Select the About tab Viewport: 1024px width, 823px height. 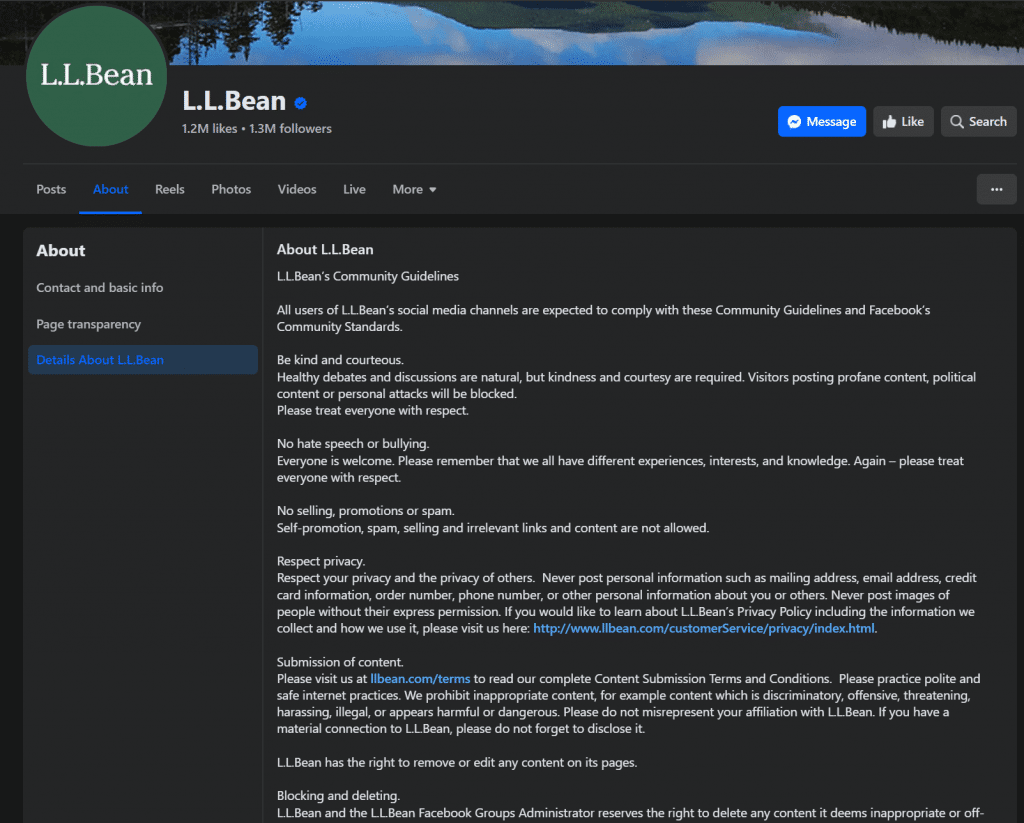(110, 189)
